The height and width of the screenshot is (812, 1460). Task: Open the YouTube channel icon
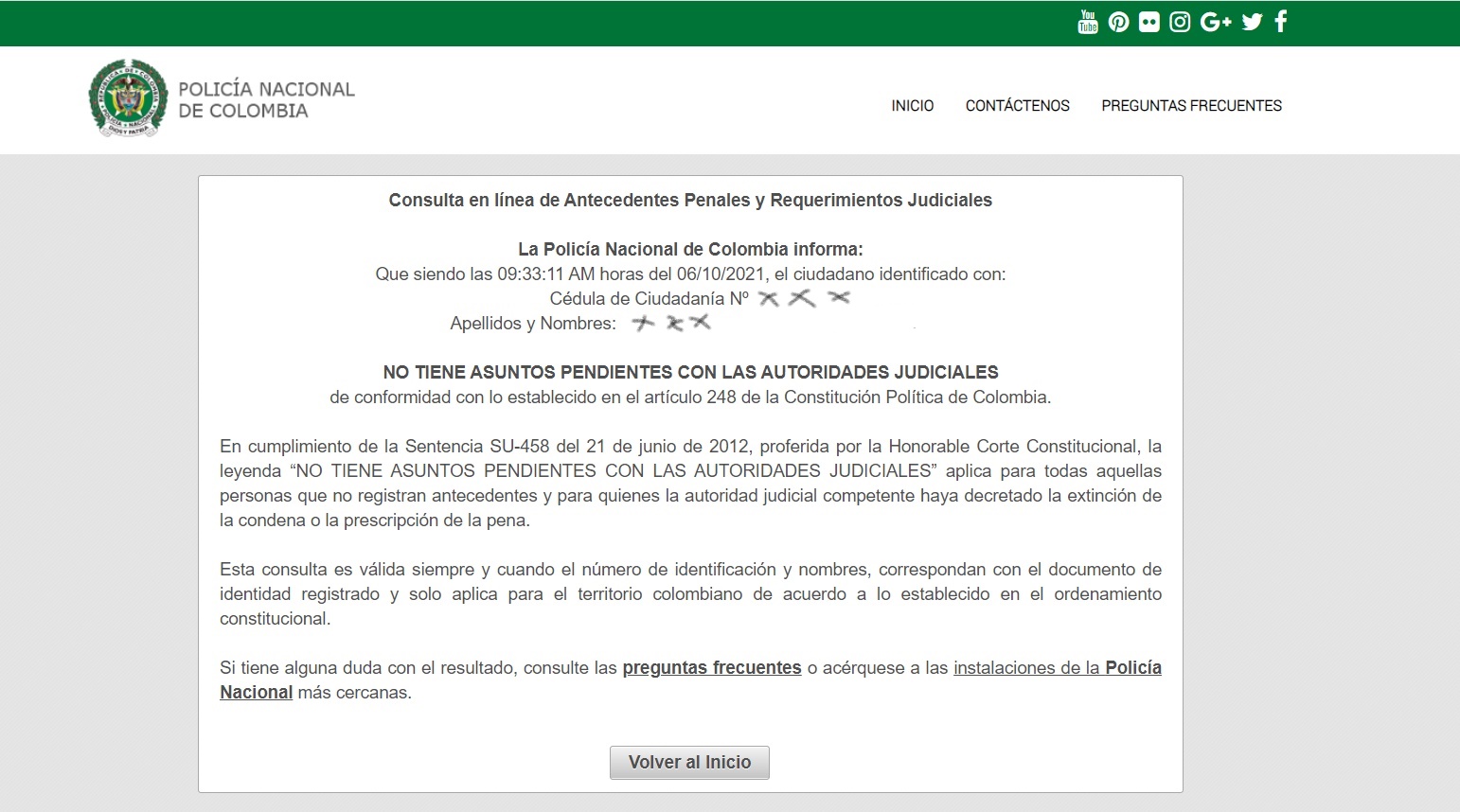[x=1087, y=21]
